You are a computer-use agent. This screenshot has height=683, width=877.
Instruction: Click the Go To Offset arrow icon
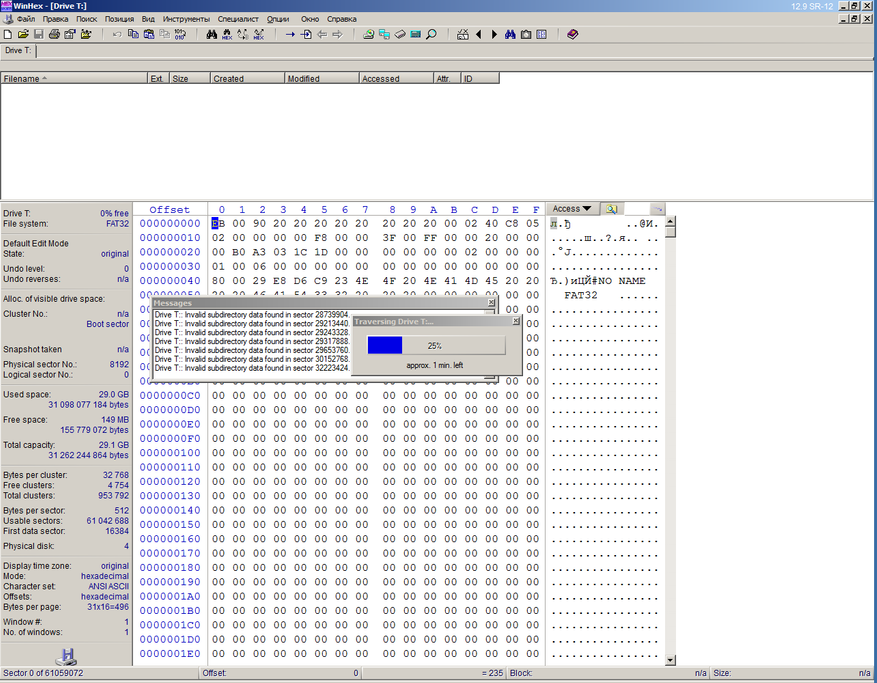(290, 34)
